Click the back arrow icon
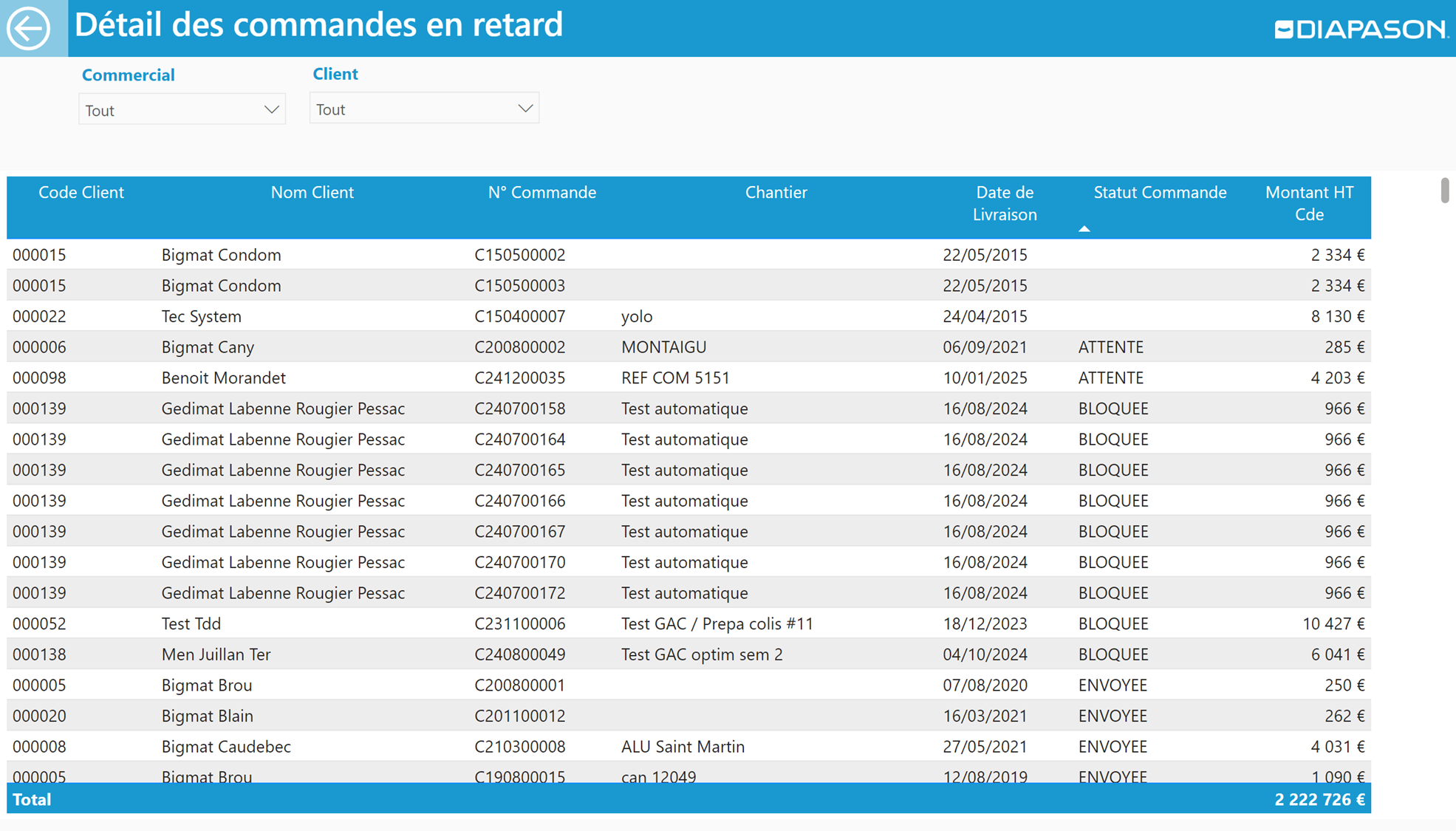Viewport: 1456px width, 831px height. coord(29,28)
